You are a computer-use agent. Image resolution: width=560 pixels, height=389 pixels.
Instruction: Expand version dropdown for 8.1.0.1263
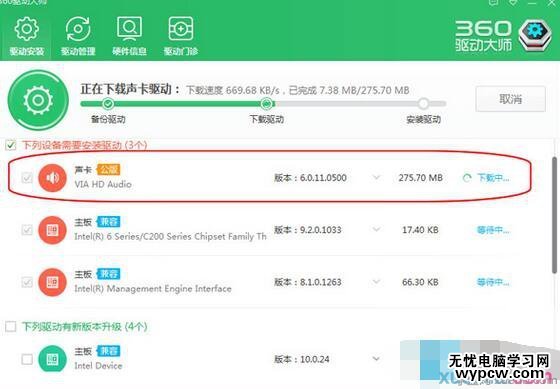point(376,282)
